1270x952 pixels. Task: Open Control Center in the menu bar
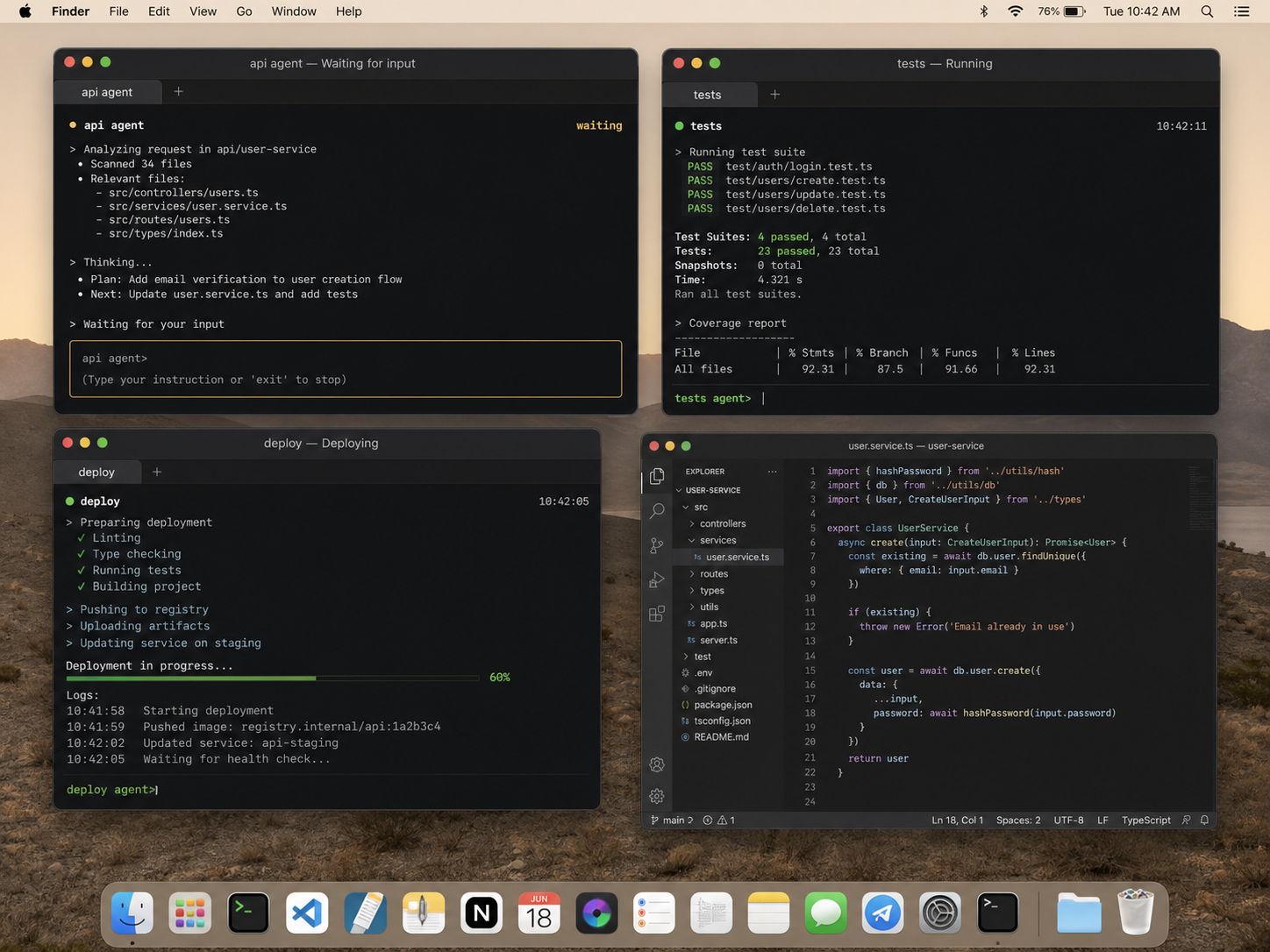click(x=1242, y=11)
